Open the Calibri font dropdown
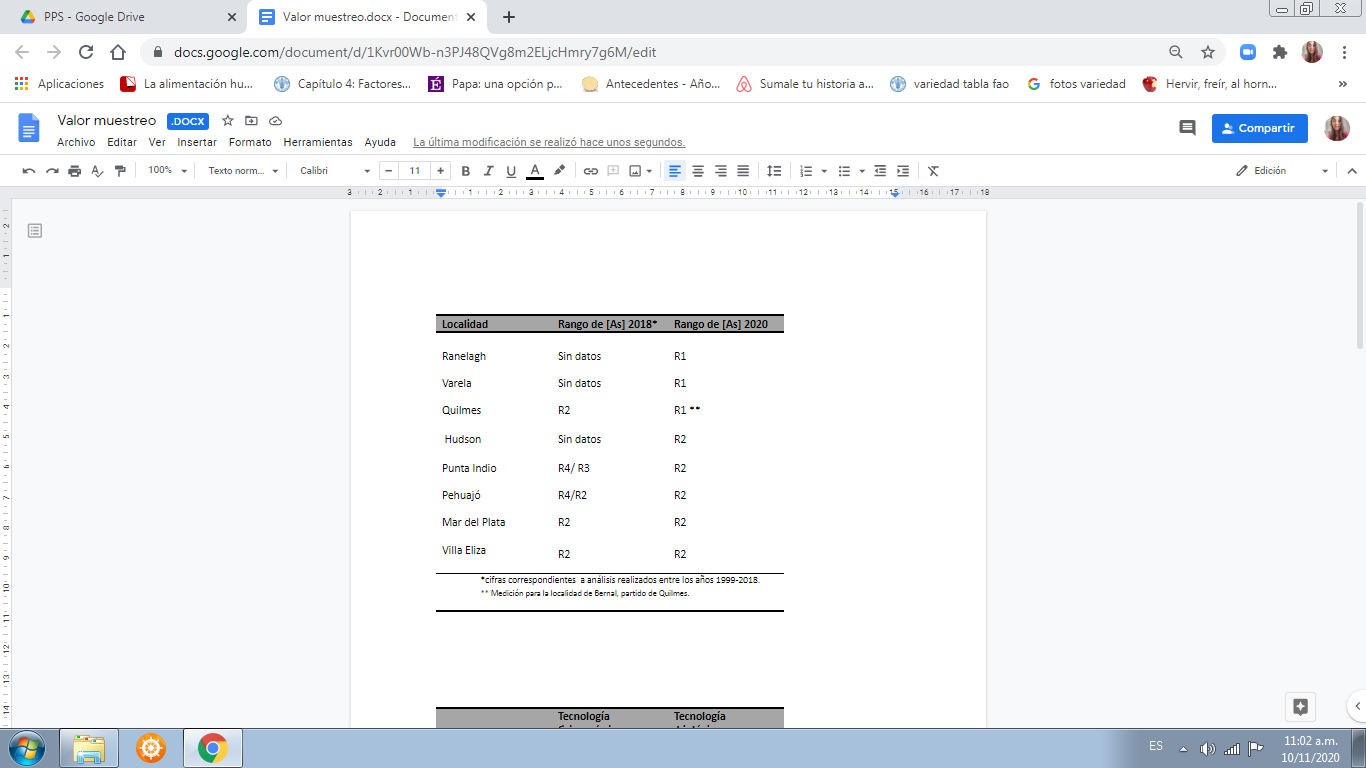Viewport: 1366px width, 768px height. [334, 171]
